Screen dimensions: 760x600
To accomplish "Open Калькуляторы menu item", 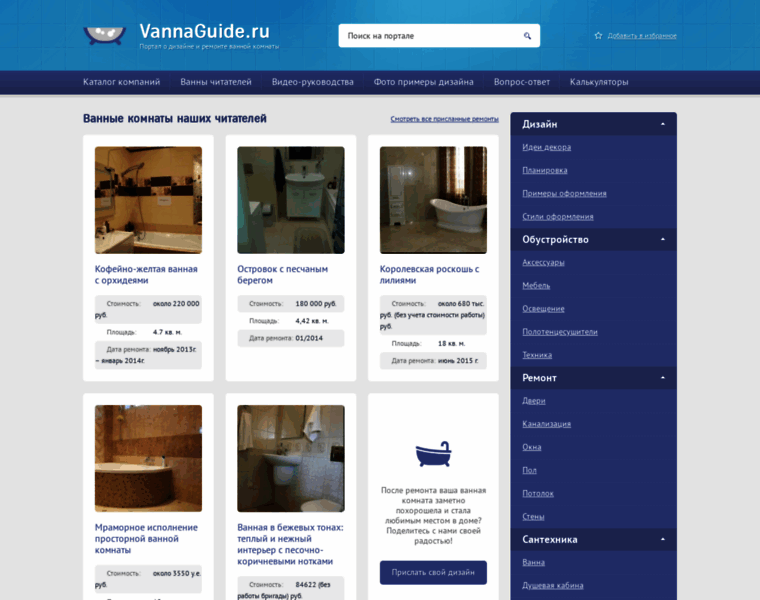I will click(x=599, y=82).
